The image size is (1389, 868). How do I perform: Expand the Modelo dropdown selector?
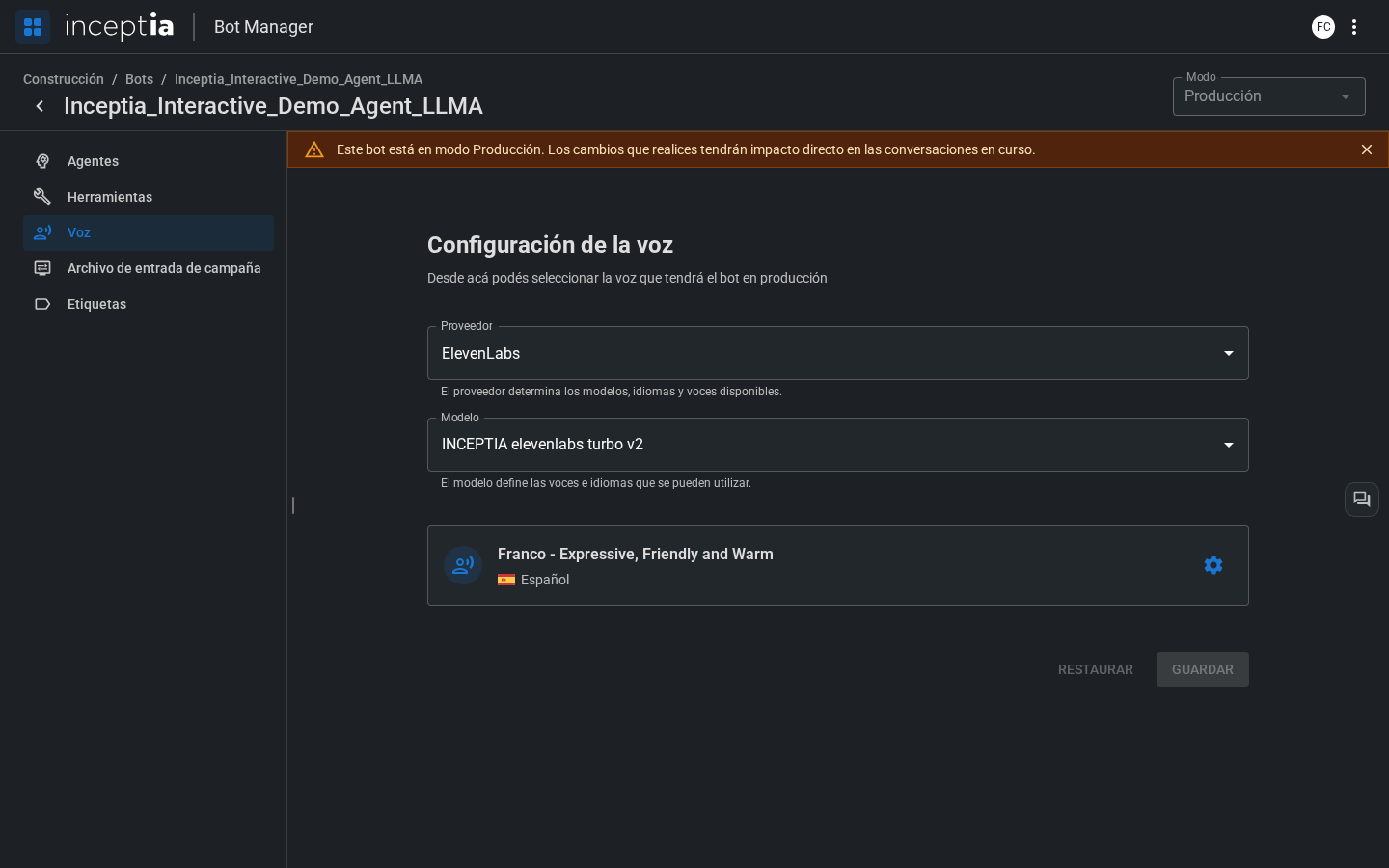point(838,445)
